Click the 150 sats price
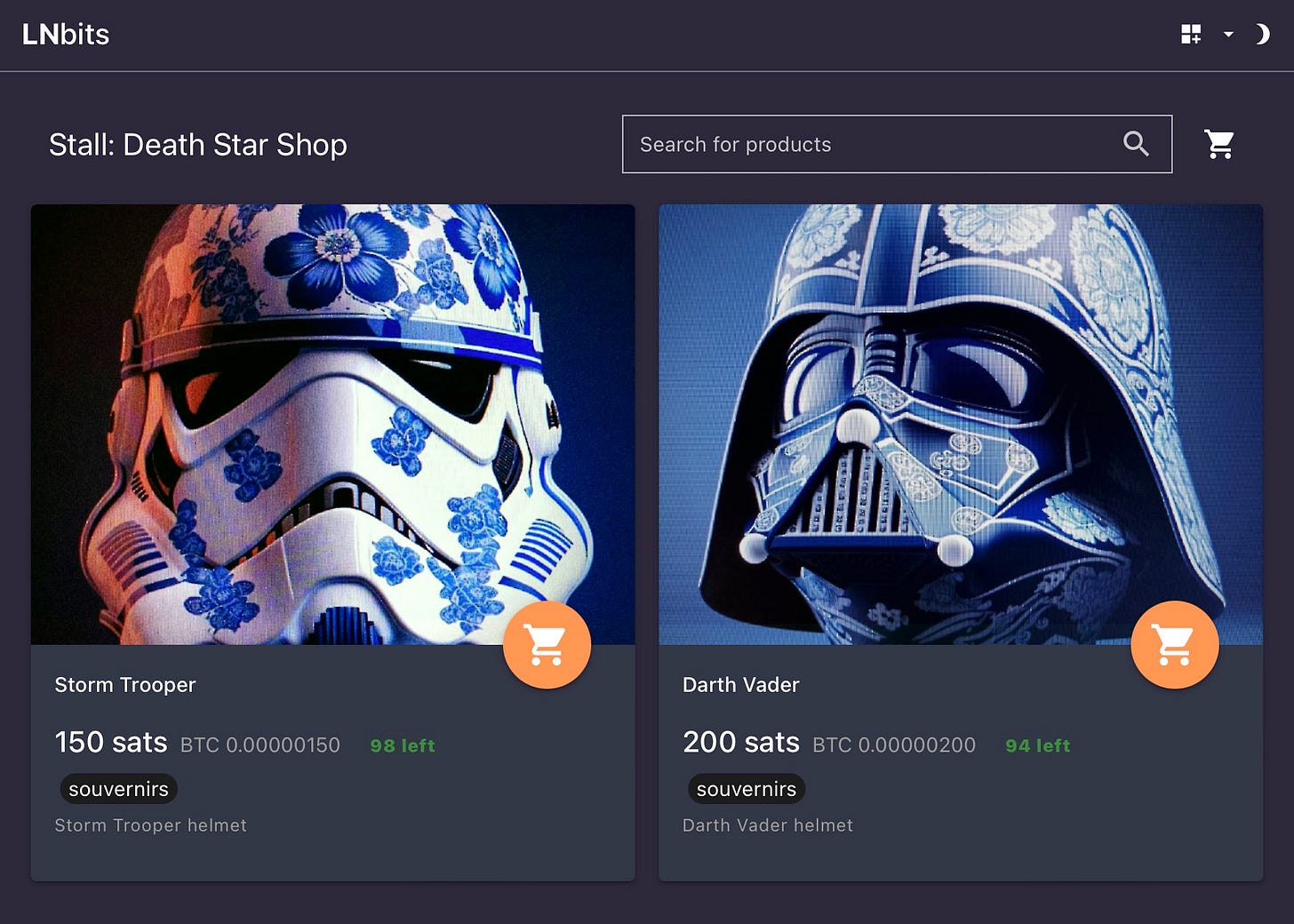The image size is (1294, 924). 111,742
